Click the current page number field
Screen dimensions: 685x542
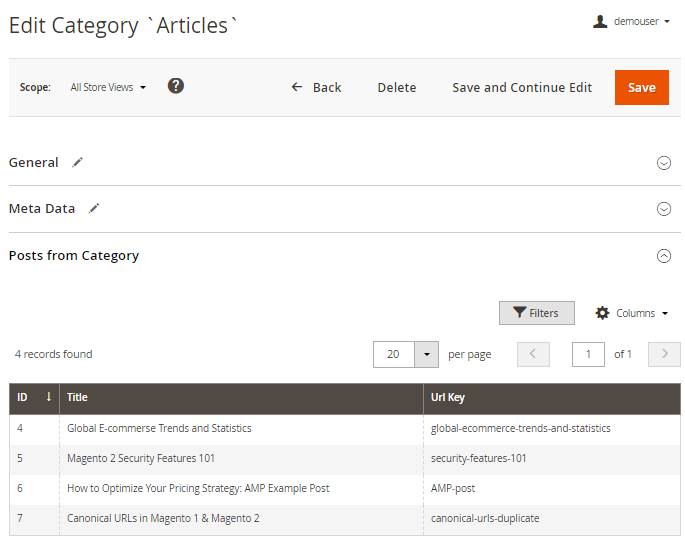(588, 354)
